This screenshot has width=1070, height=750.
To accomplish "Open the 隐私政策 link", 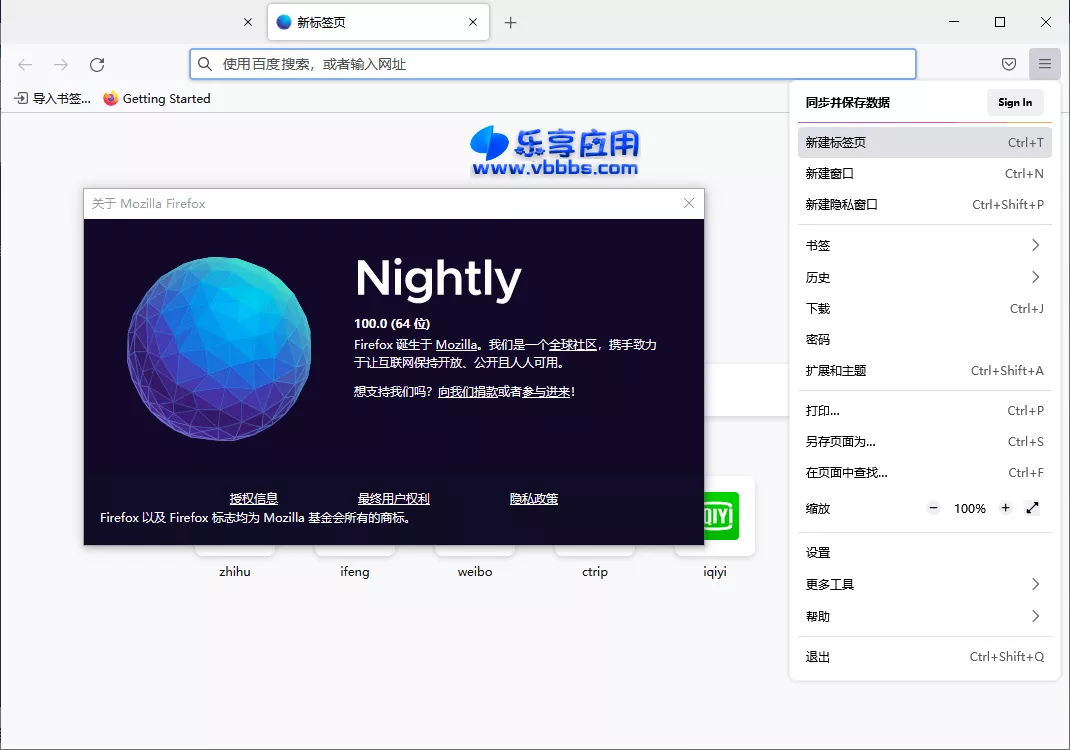I will click(533, 498).
